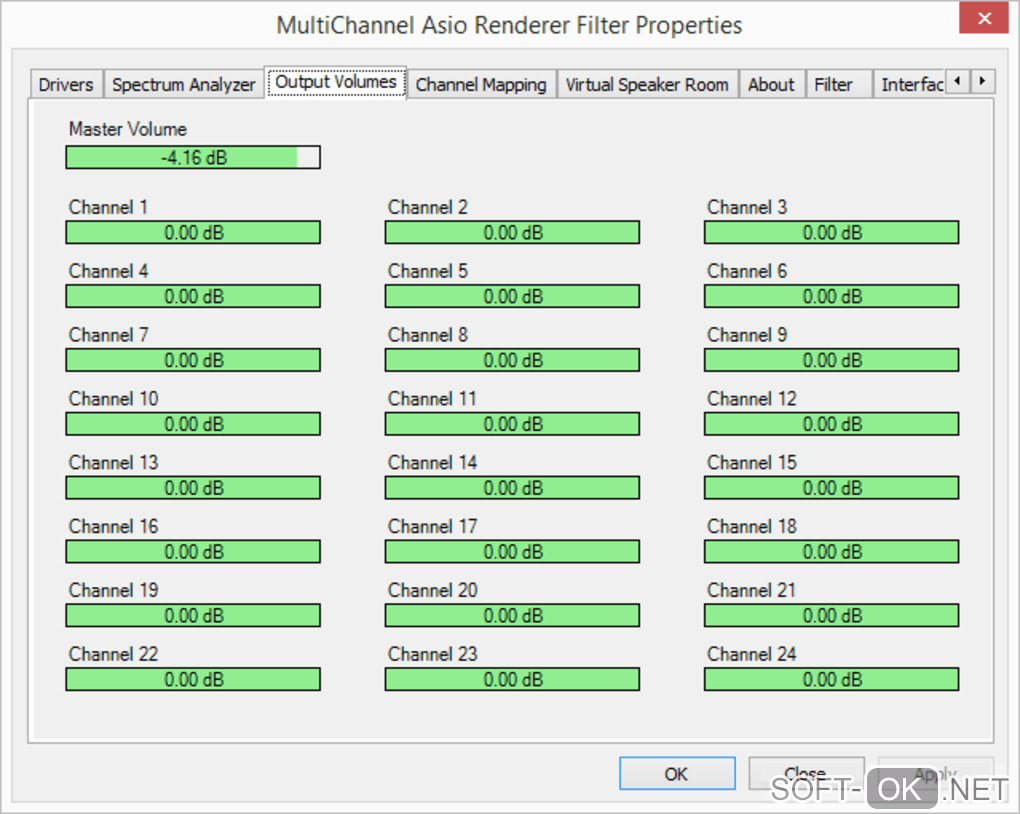
Task: Set the Channel 19 volume level
Action: tap(193, 616)
